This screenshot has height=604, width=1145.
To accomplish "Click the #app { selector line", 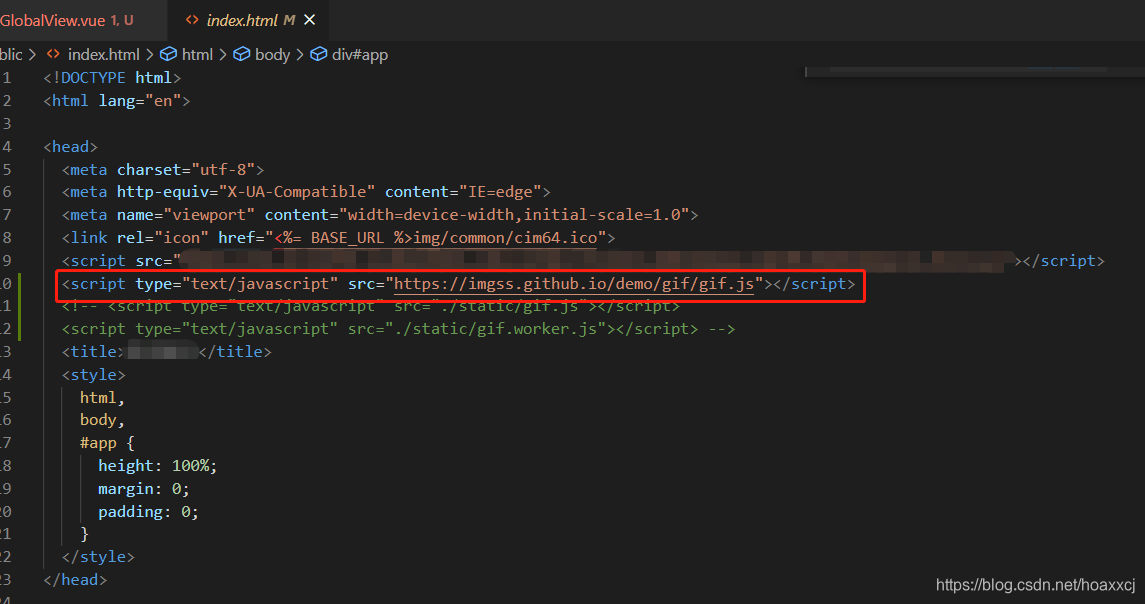I will [107, 443].
